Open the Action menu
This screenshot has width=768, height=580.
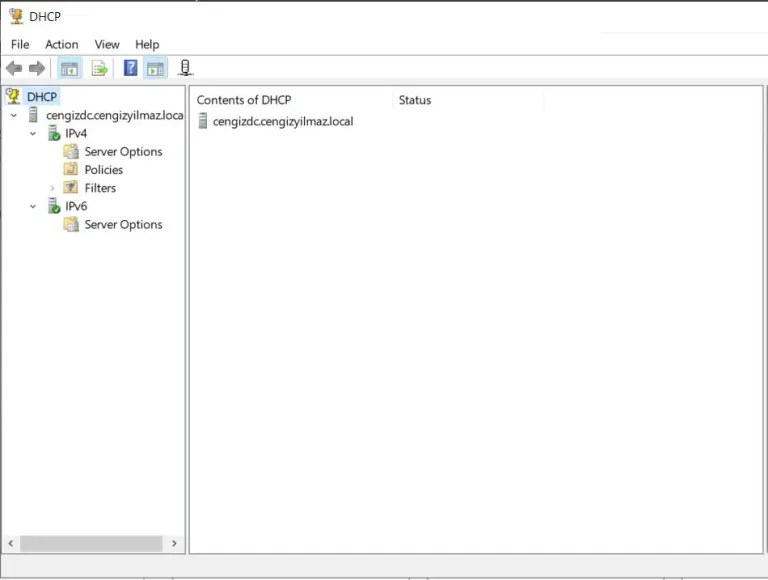coord(61,44)
